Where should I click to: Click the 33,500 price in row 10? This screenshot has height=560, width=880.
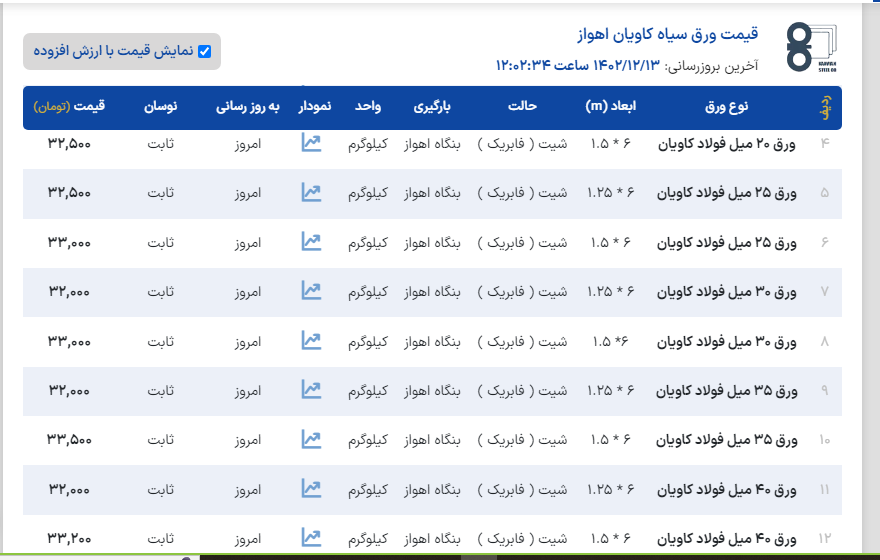click(x=69, y=439)
